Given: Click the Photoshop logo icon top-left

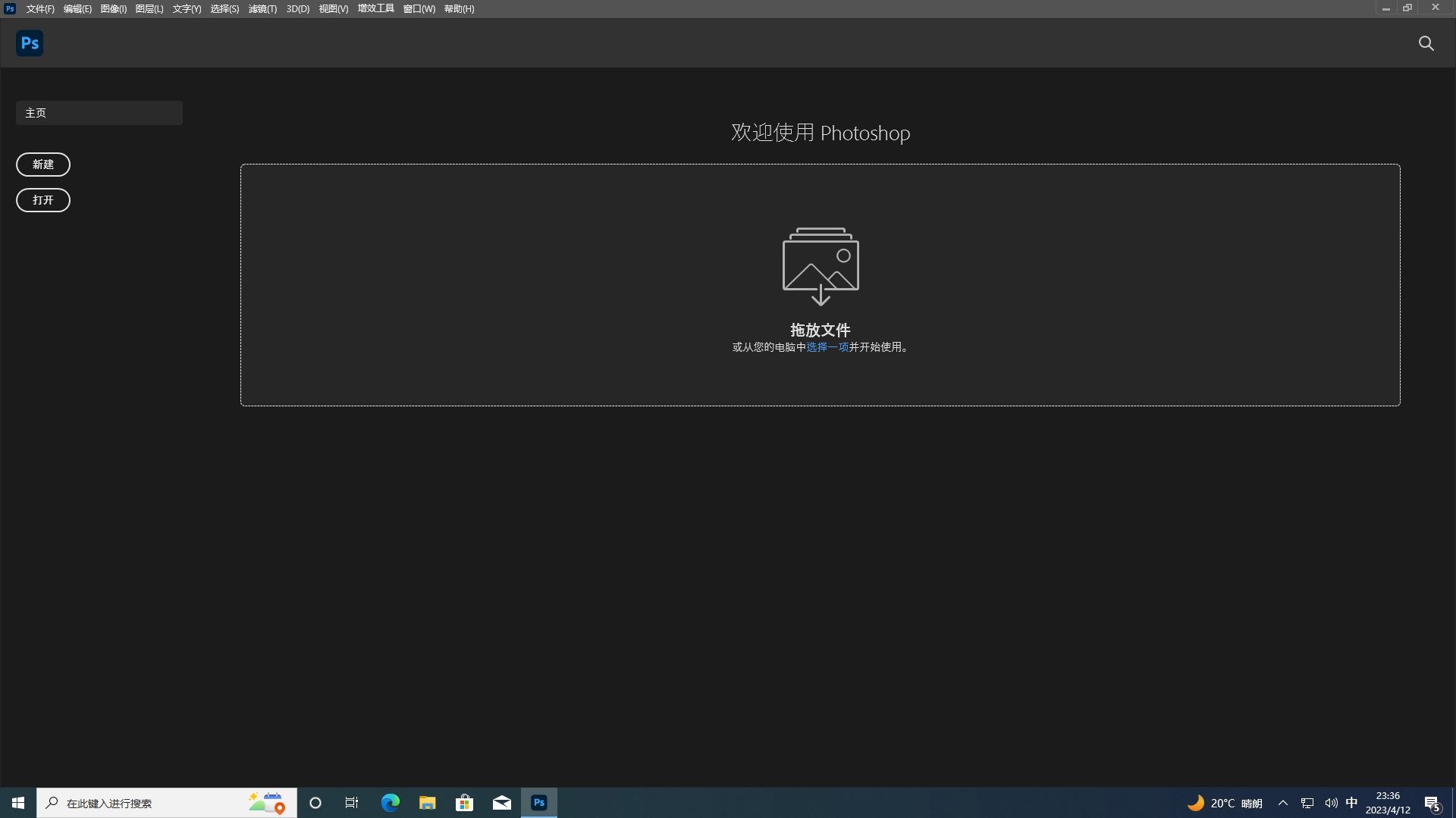Looking at the screenshot, I should [x=29, y=42].
